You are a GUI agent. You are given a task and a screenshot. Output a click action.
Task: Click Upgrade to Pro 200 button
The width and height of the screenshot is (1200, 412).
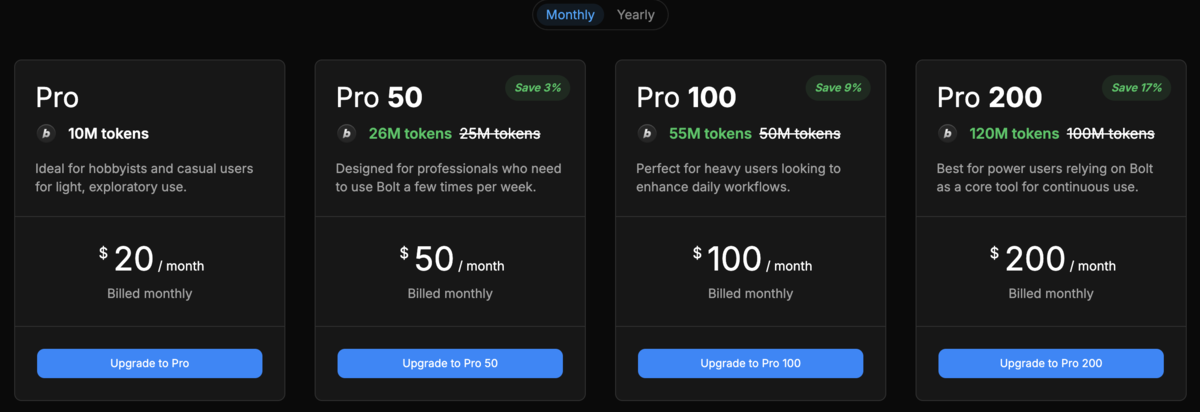1051,363
